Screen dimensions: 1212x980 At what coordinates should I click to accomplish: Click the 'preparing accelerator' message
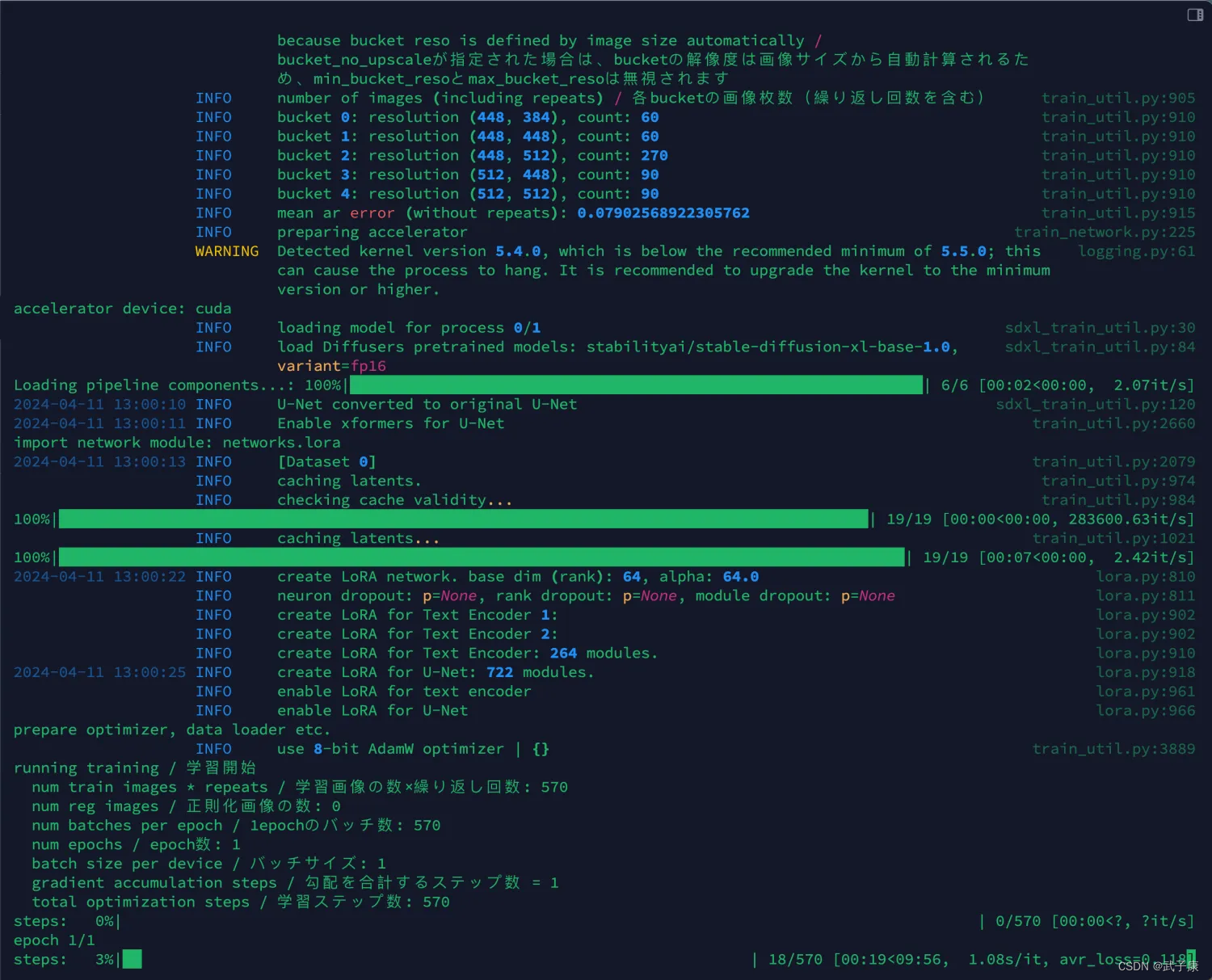[x=372, y=232]
